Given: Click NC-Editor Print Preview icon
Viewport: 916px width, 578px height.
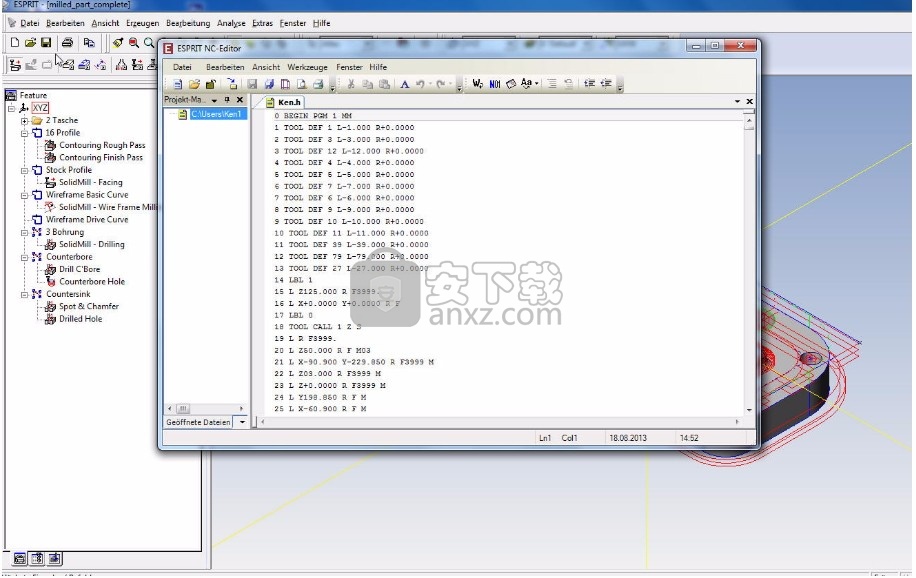Looking at the screenshot, I should [x=301, y=84].
